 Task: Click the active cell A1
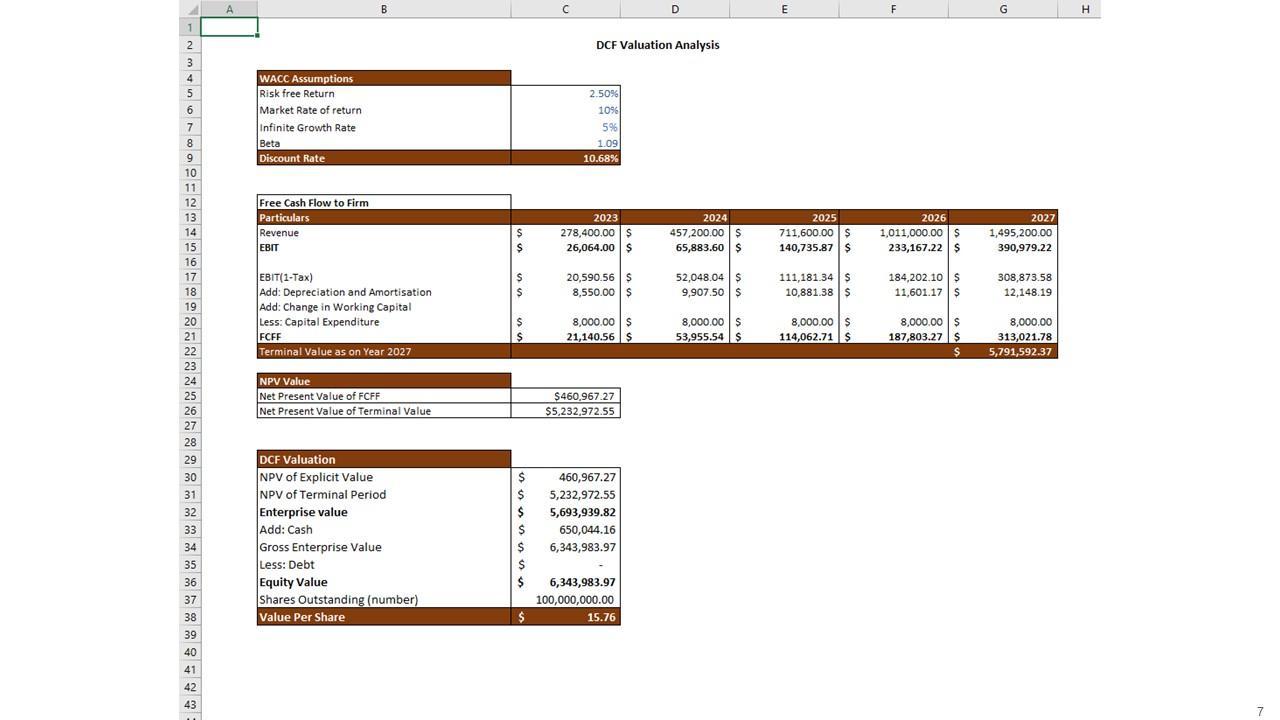coord(229,27)
